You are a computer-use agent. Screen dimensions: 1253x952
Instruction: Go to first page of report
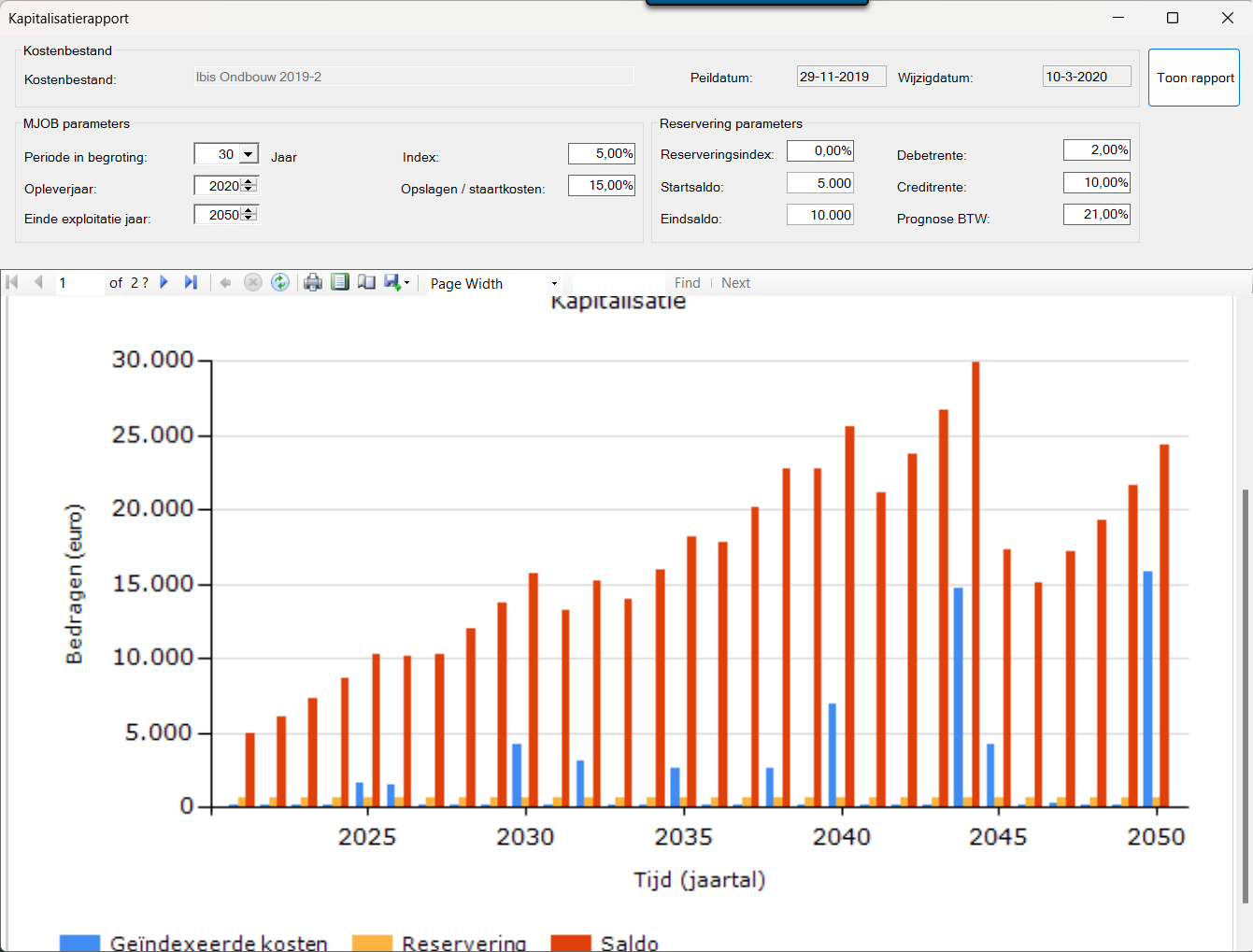(x=12, y=282)
